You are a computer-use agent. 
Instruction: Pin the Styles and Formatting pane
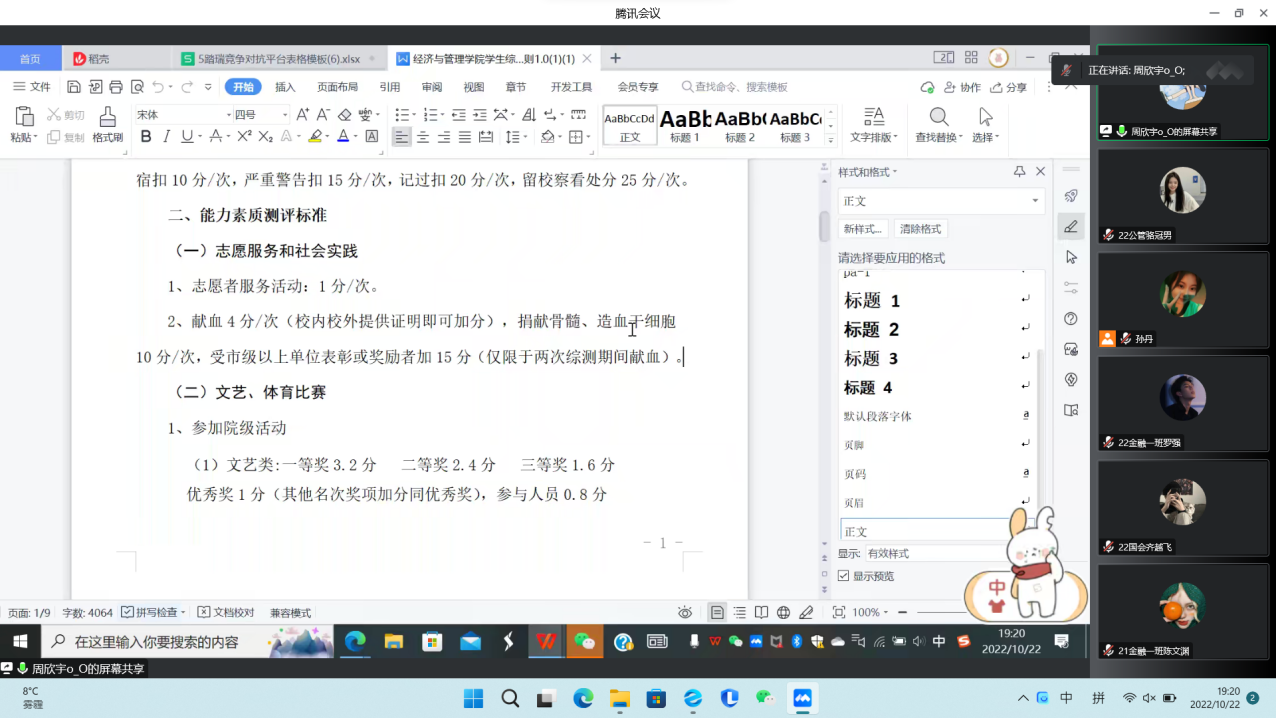pyautogui.click(x=1019, y=172)
